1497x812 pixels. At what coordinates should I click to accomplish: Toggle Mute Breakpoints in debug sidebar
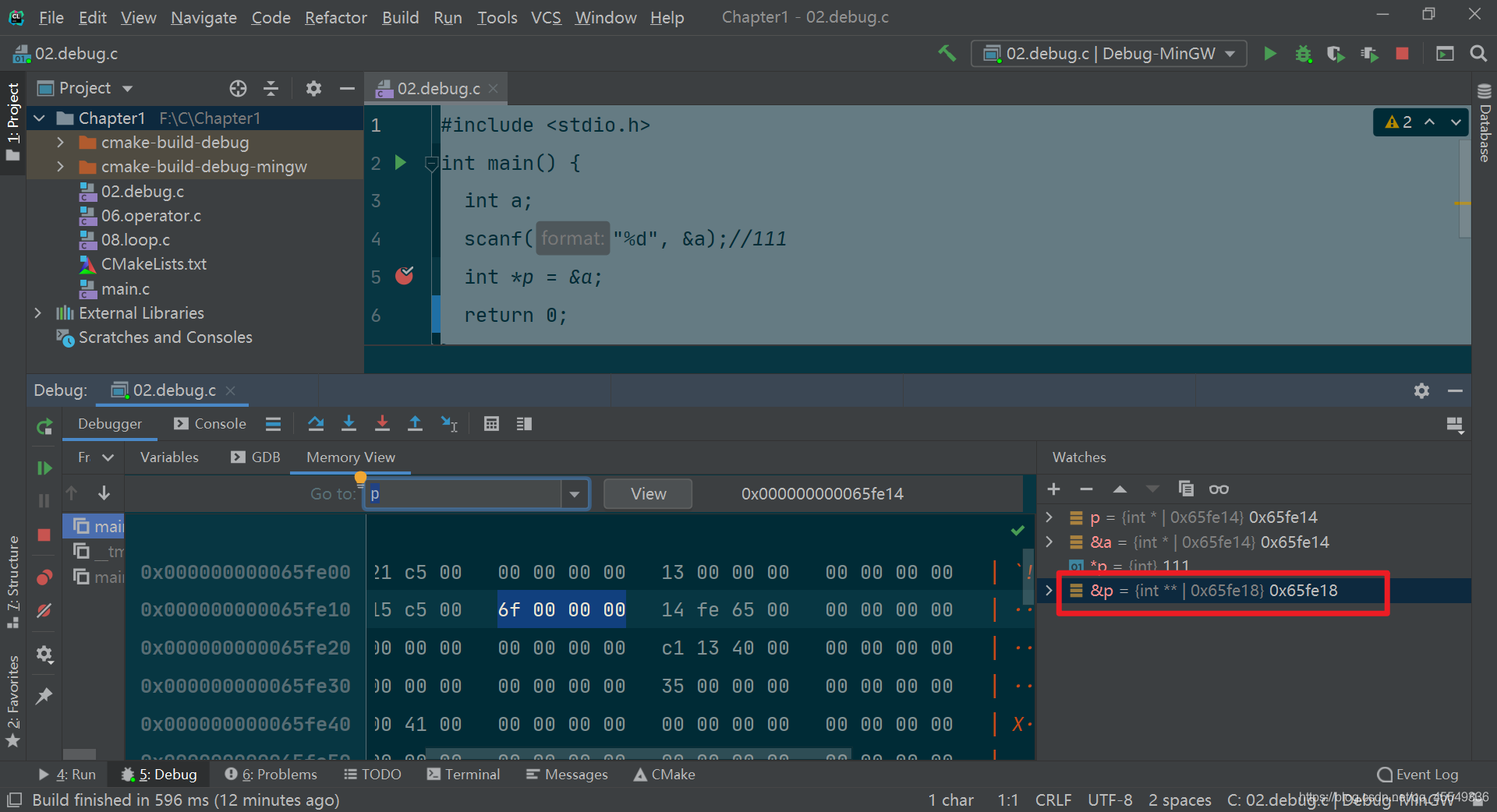click(x=44, y=611)
